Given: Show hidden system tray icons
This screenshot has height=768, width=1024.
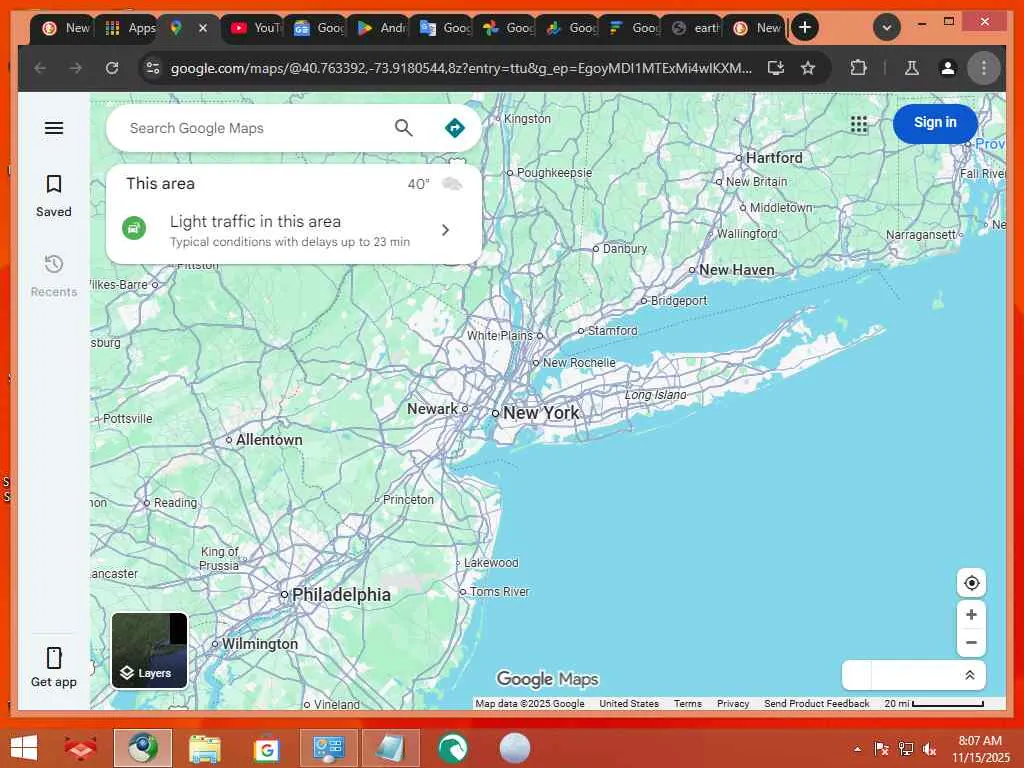Looking at the screenshot, I should point(857,749).
